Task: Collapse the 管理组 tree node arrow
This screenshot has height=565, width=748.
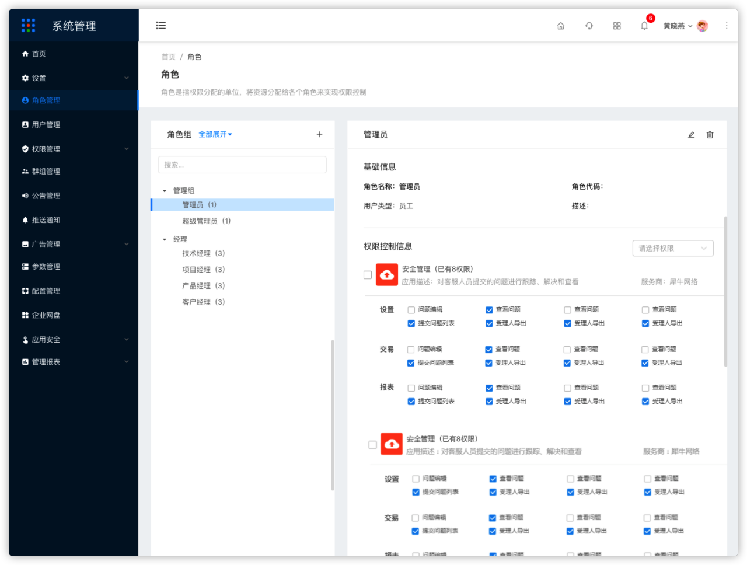Action: click(x=165, y=191)
